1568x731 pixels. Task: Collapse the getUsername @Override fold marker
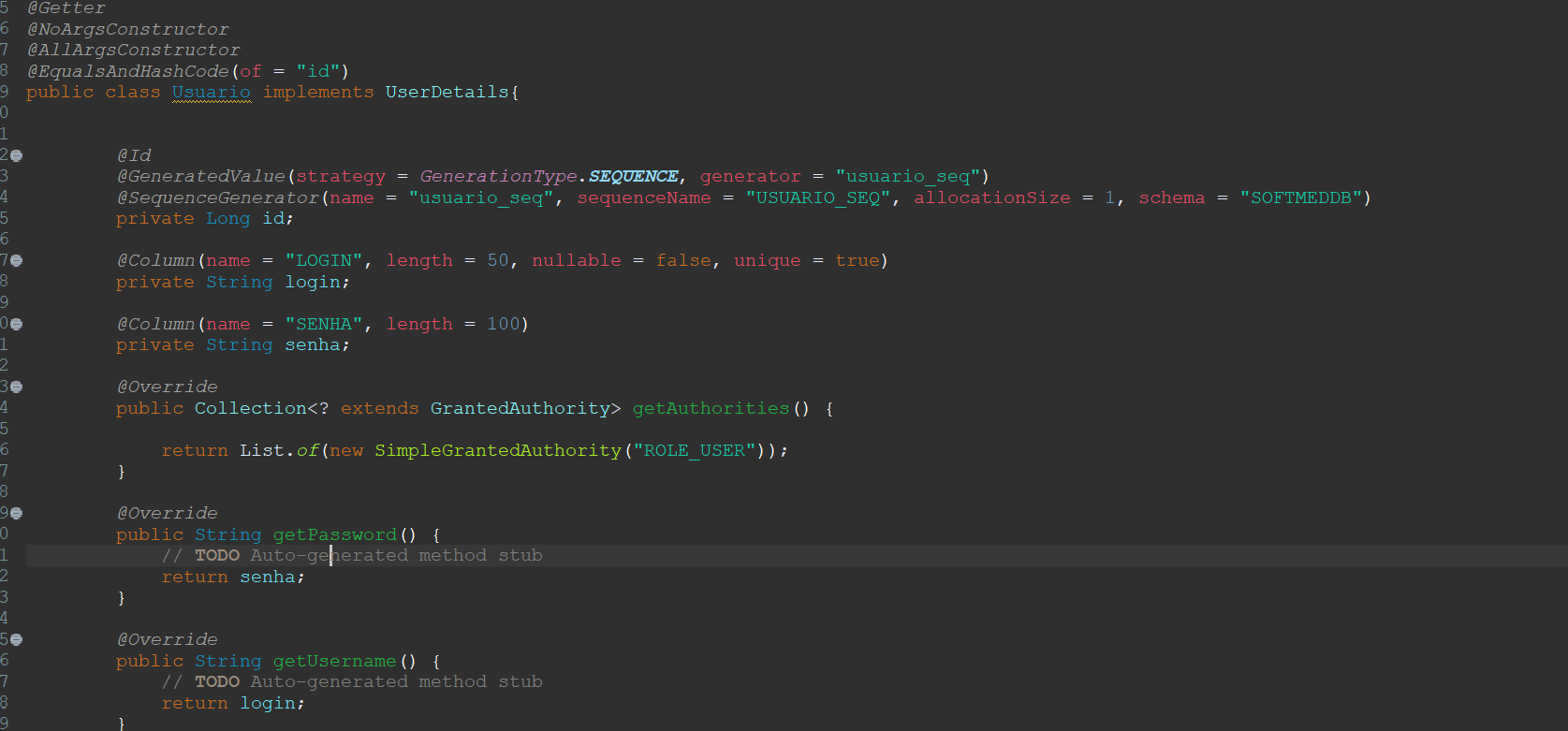click(16, 639)
